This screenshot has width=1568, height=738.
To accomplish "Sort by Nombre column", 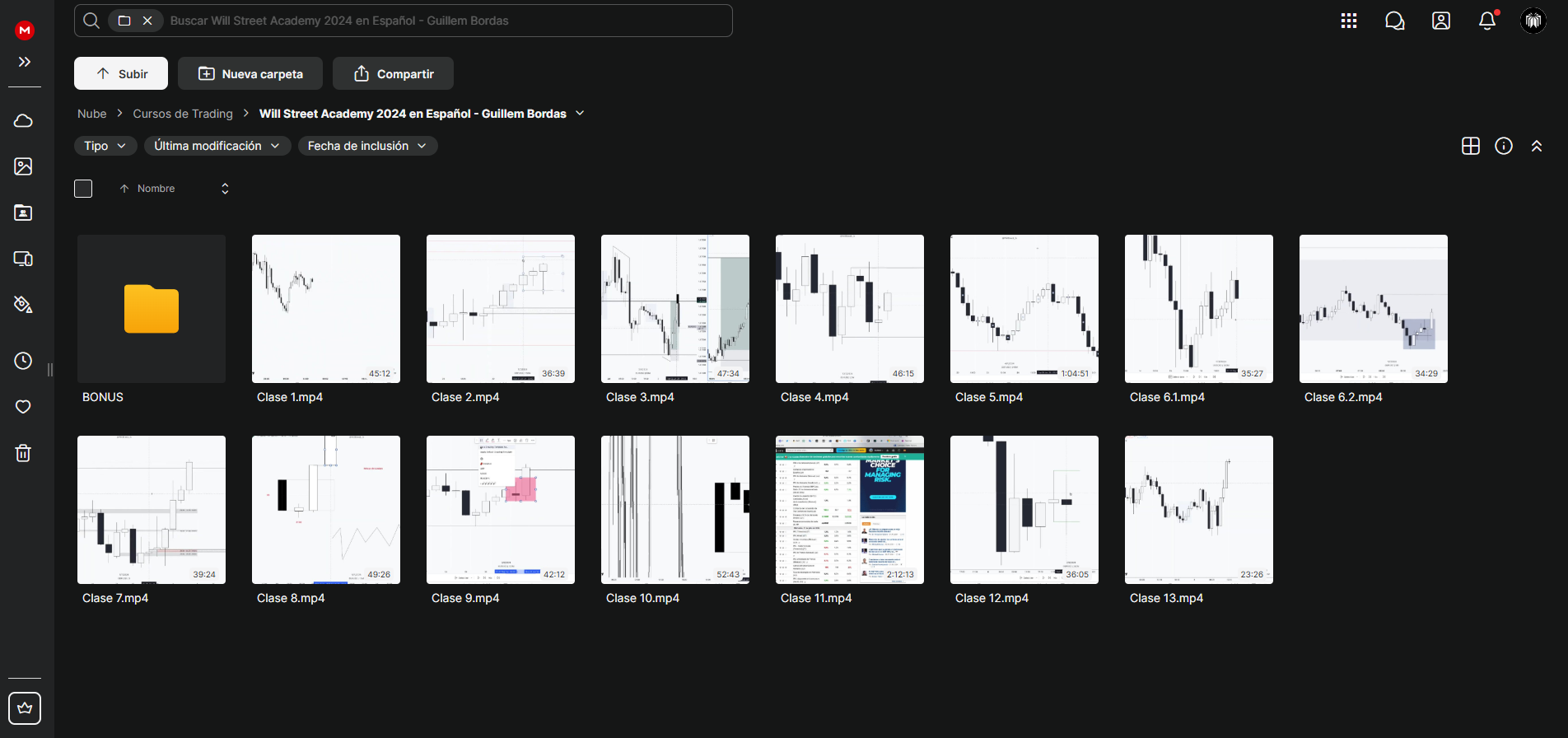I will coord(156,189).
